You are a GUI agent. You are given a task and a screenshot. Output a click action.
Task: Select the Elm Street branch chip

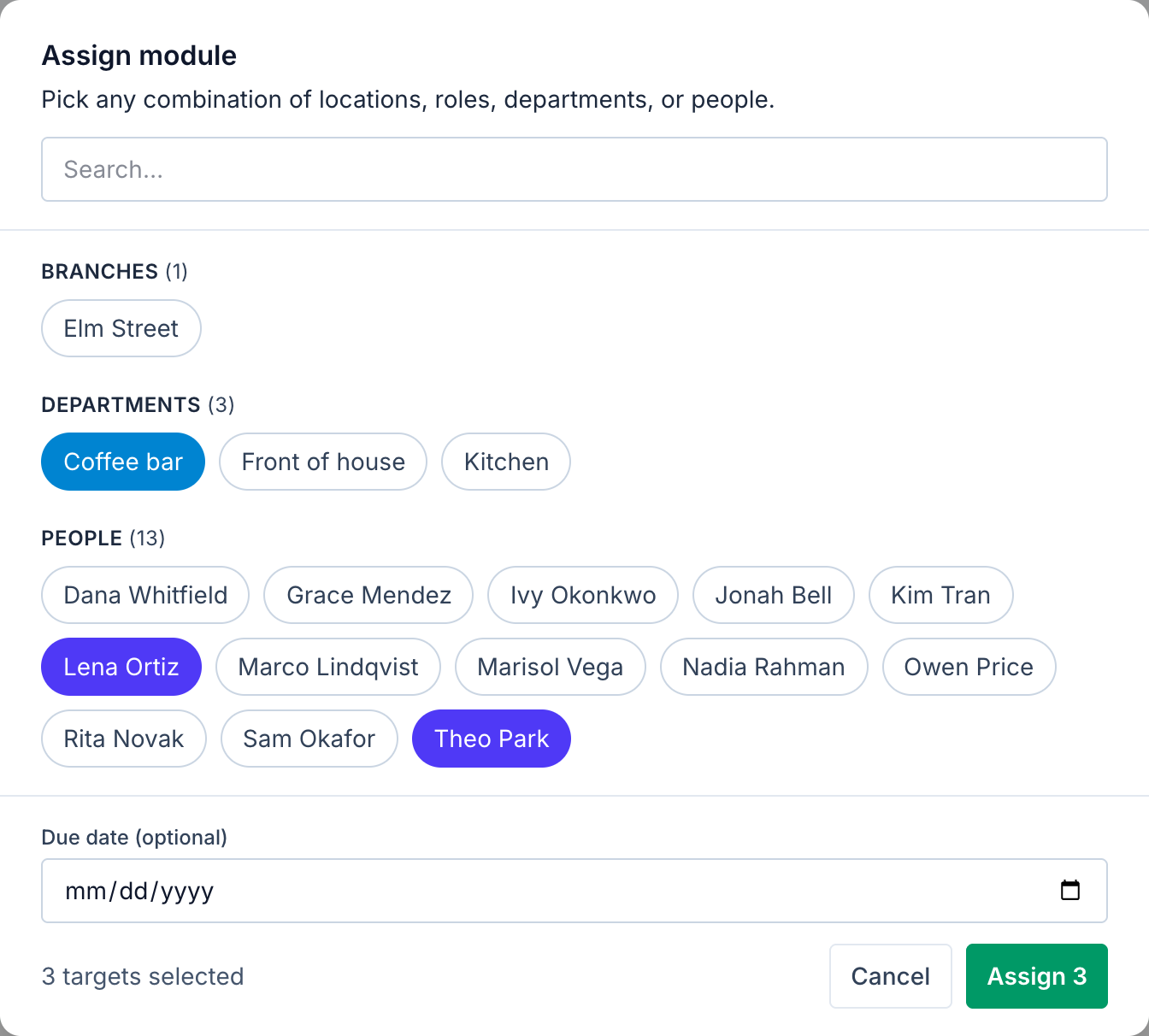pyautogui.click(x=121, y=328)
